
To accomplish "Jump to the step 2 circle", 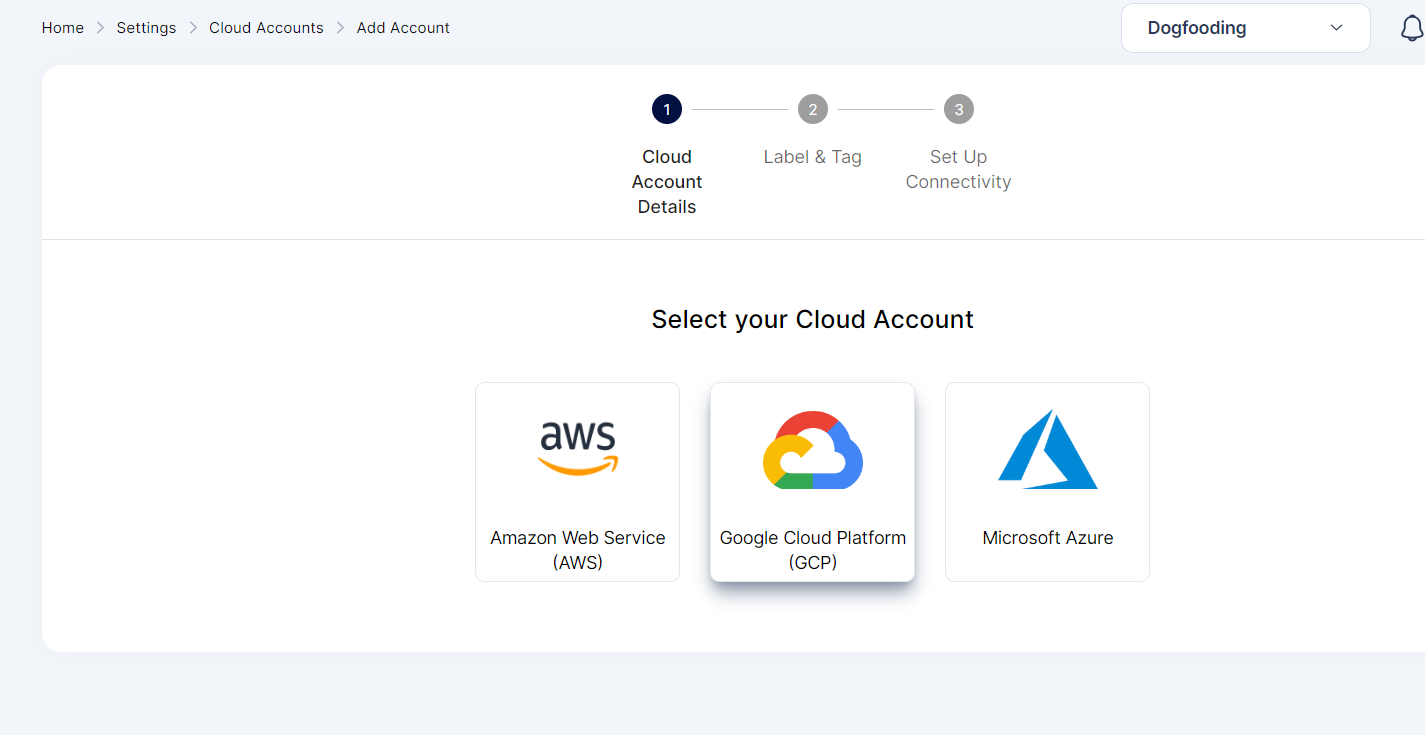I will click(x=812, y=109).
